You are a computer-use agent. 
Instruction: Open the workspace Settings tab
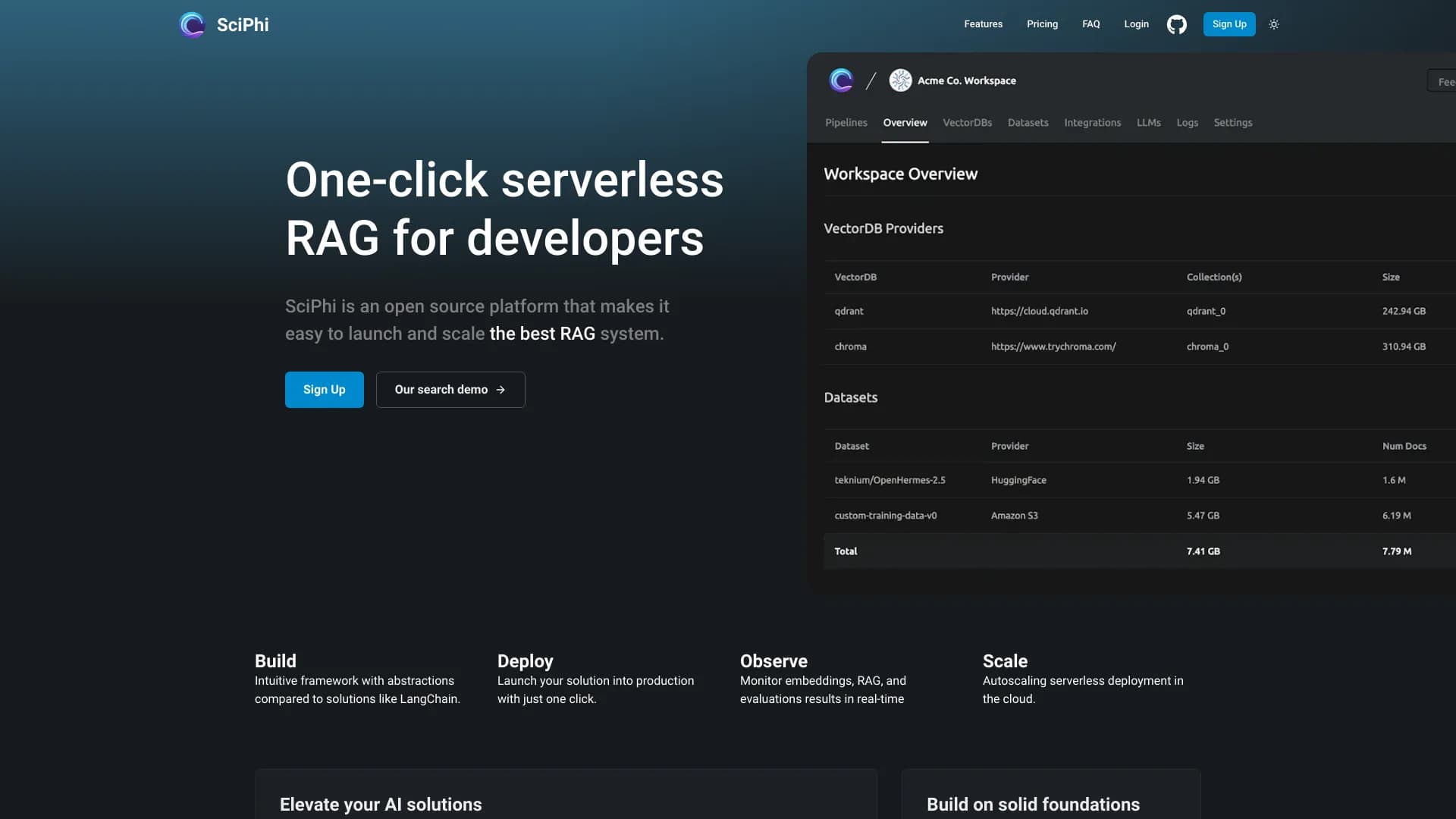1232,123
